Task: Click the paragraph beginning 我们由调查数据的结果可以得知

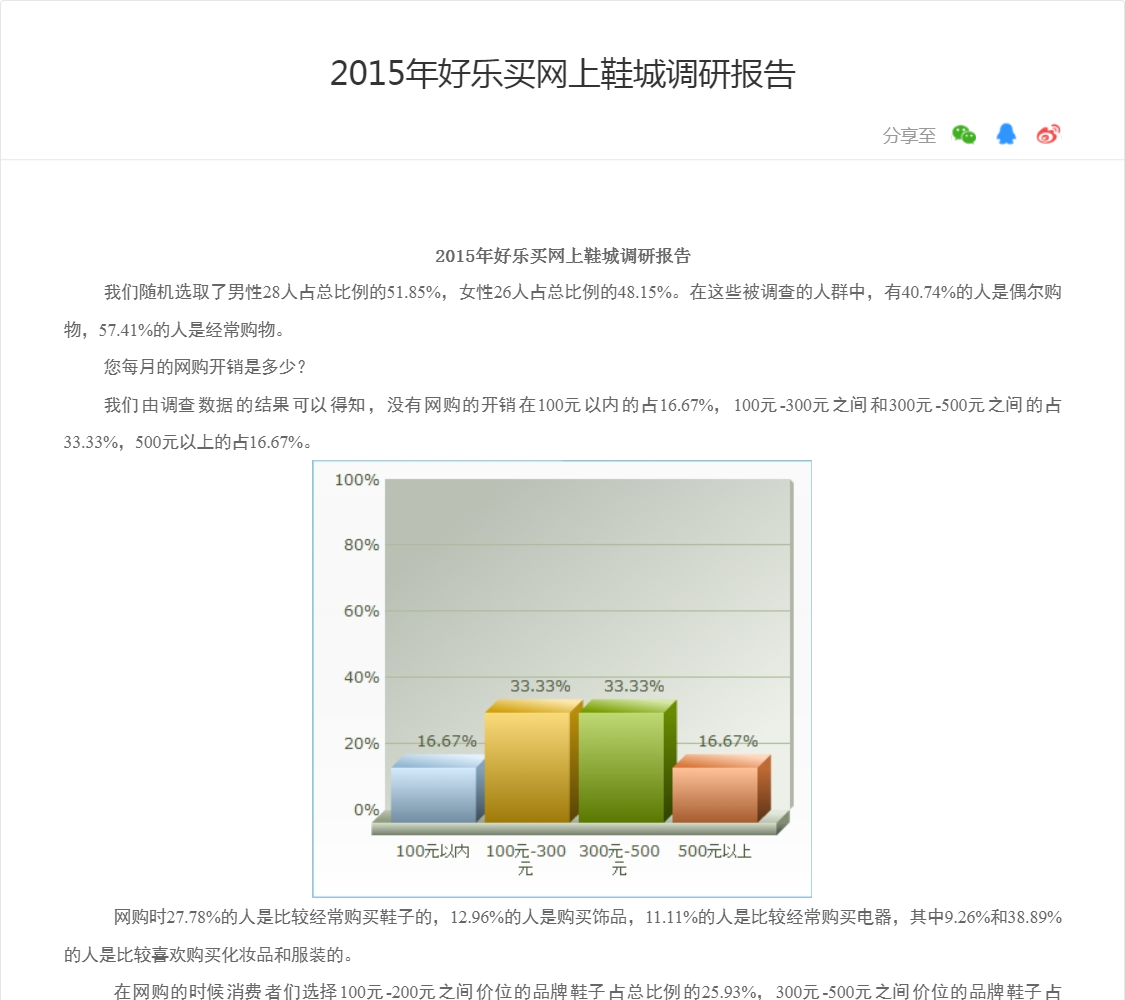Action: (562, 423)
